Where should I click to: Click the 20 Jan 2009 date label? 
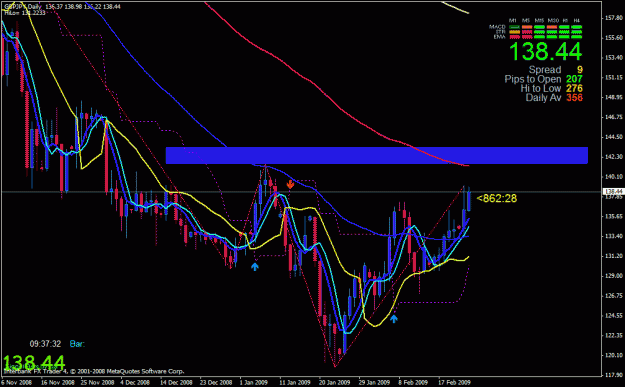click(334, 382)
